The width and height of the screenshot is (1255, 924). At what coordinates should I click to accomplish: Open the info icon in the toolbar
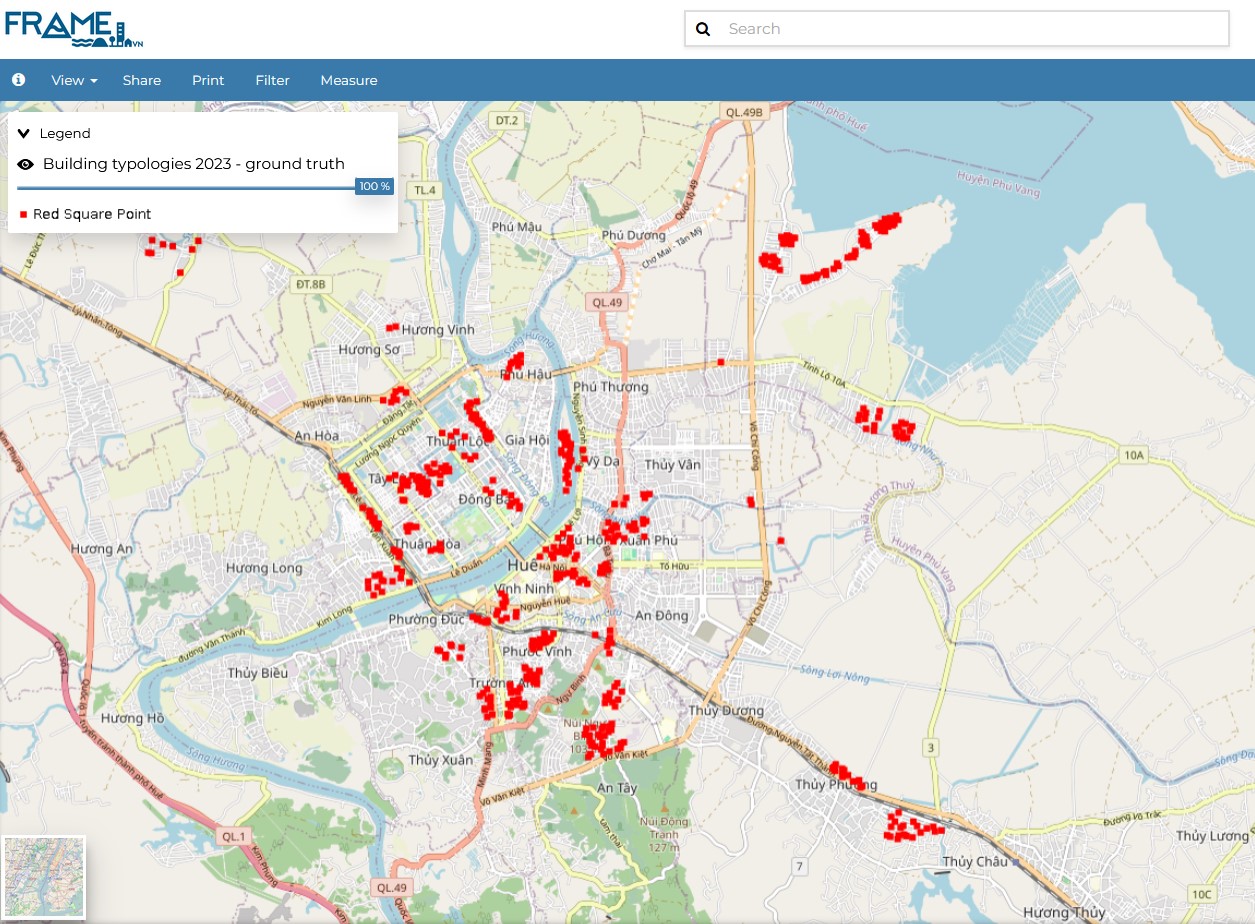(x=18, y=80)
